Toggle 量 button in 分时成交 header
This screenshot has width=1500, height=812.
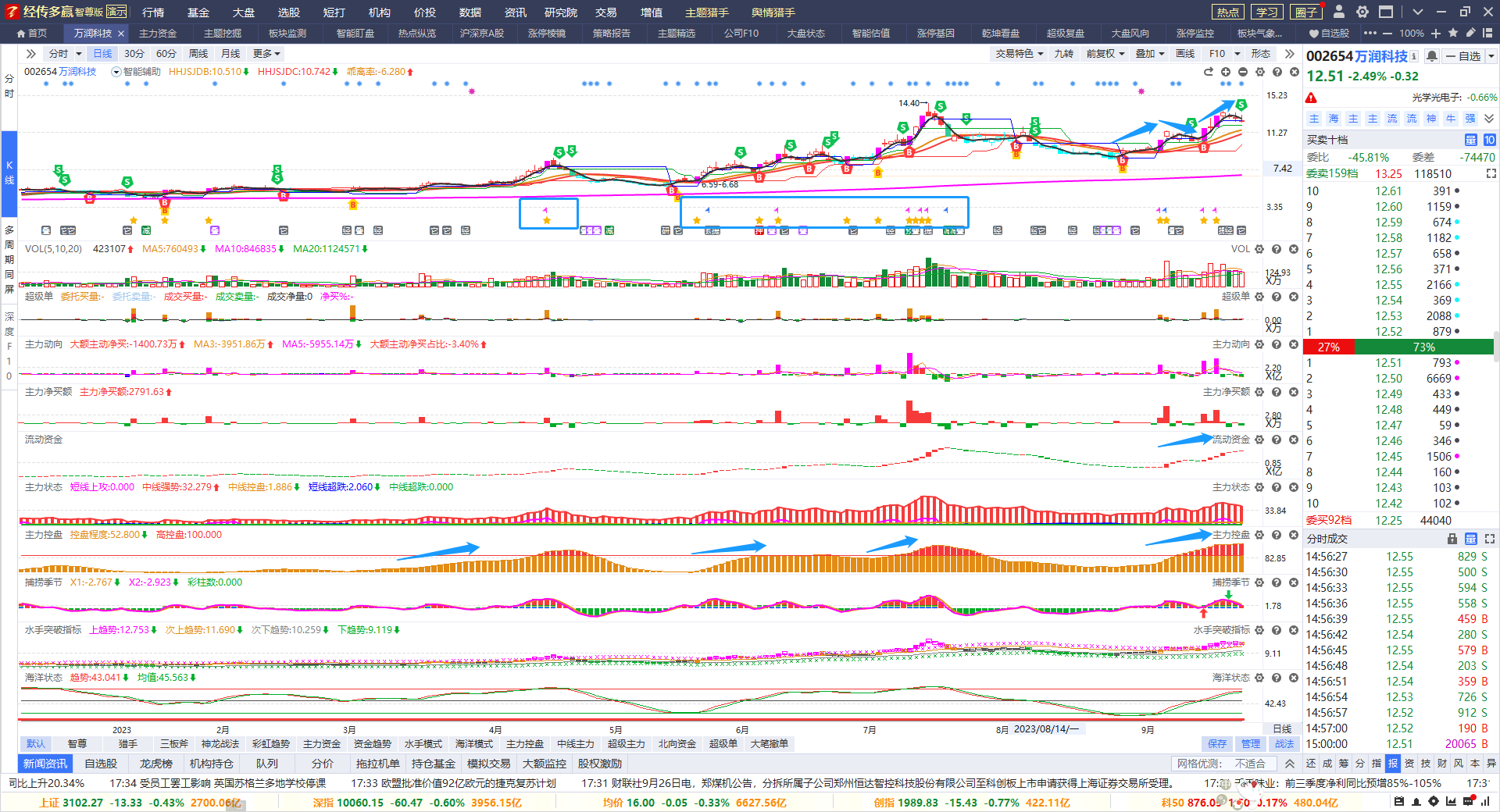[1471, 539]
